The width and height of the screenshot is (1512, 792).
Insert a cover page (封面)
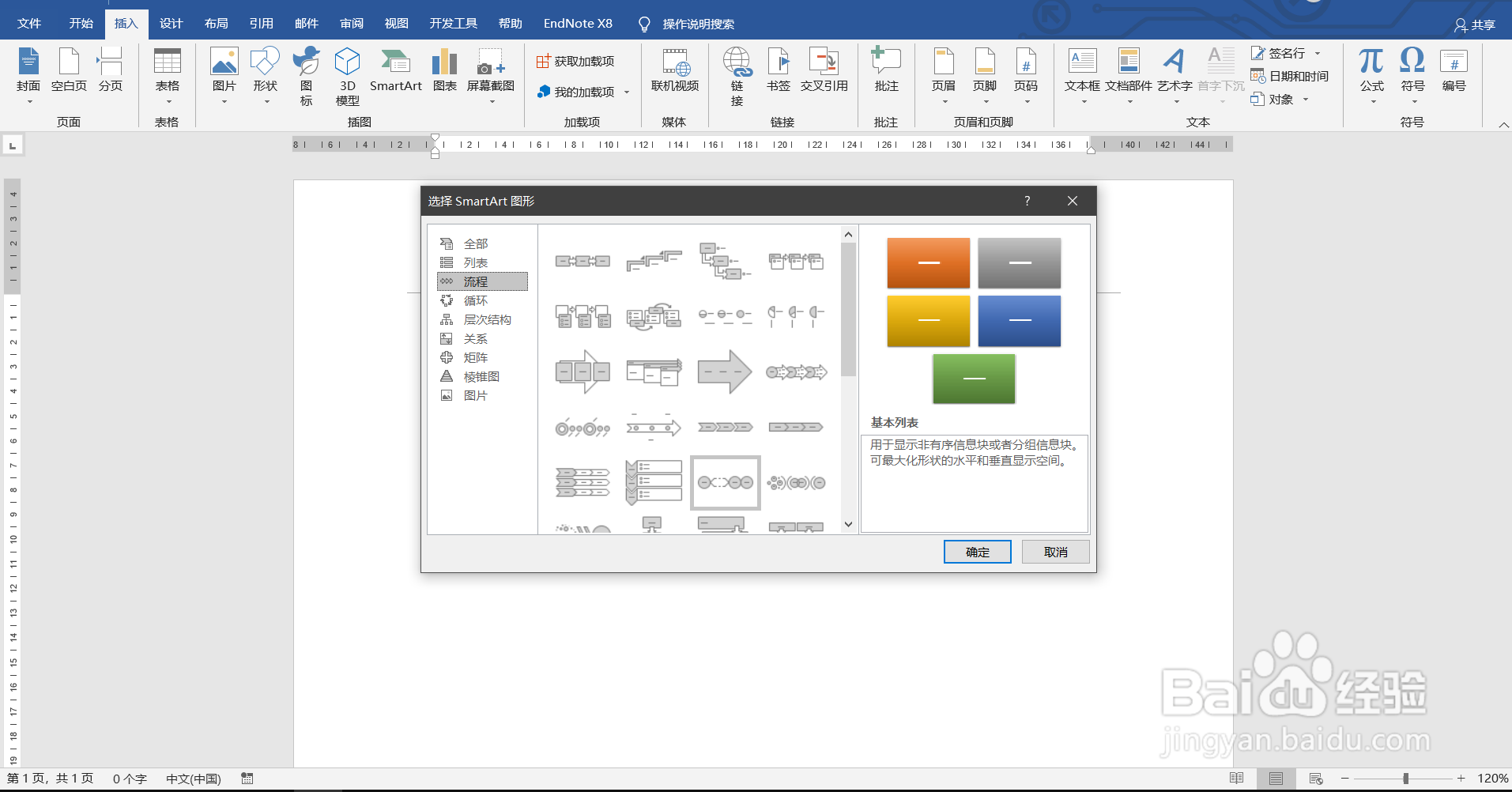28,76
